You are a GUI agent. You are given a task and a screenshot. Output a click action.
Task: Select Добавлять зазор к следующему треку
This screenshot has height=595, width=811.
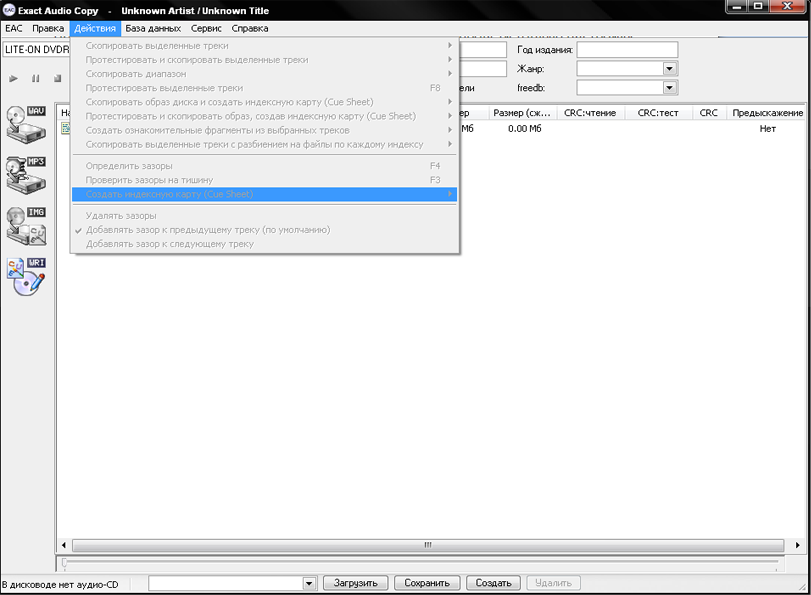click(264, 244)
